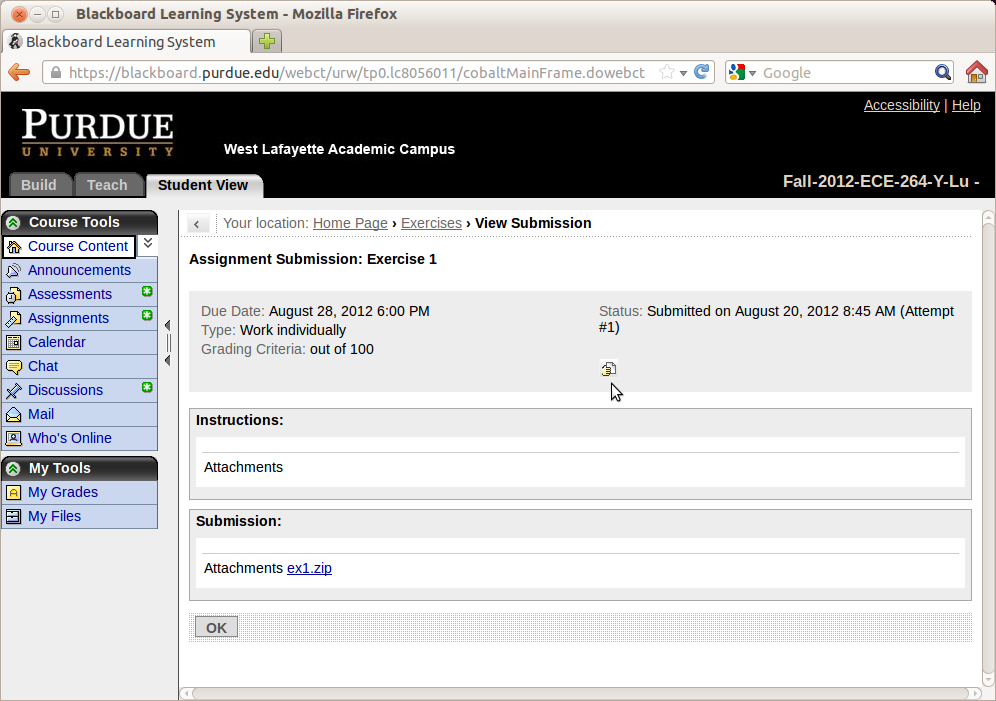The width and height of the screenshot is (996, 701).
Task: Switch to the Teach tab
Action: pos(107,185)
